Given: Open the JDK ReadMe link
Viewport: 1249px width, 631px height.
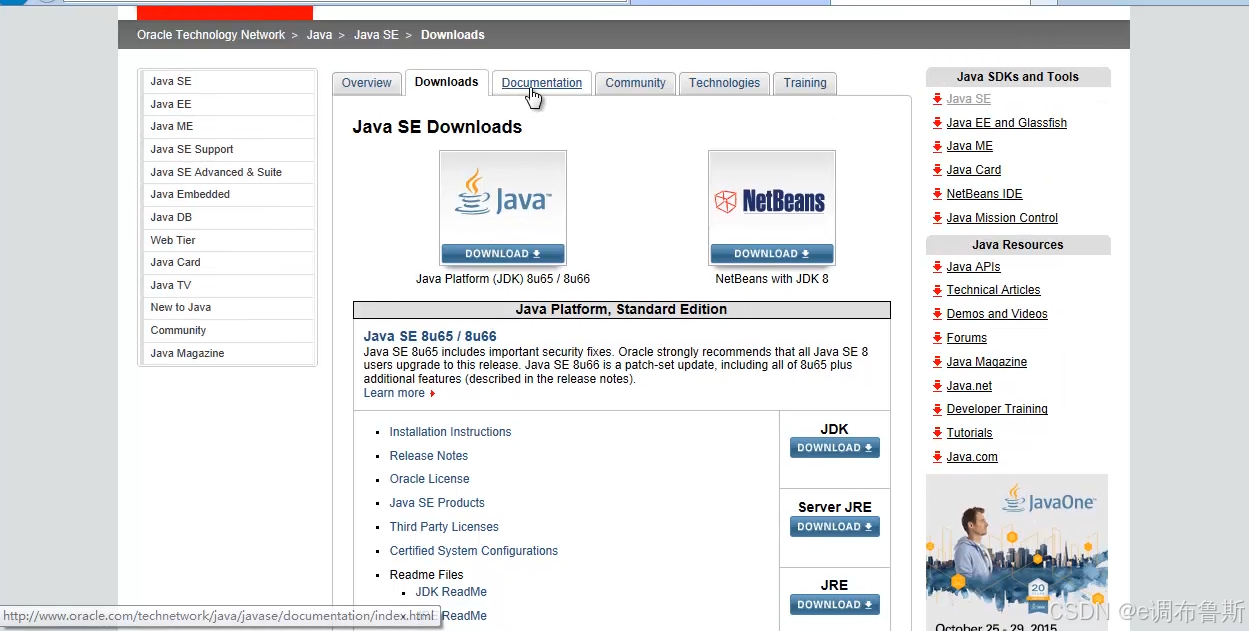Looking at the screenshot, I should pyautogui.click(x=451, y=592).
